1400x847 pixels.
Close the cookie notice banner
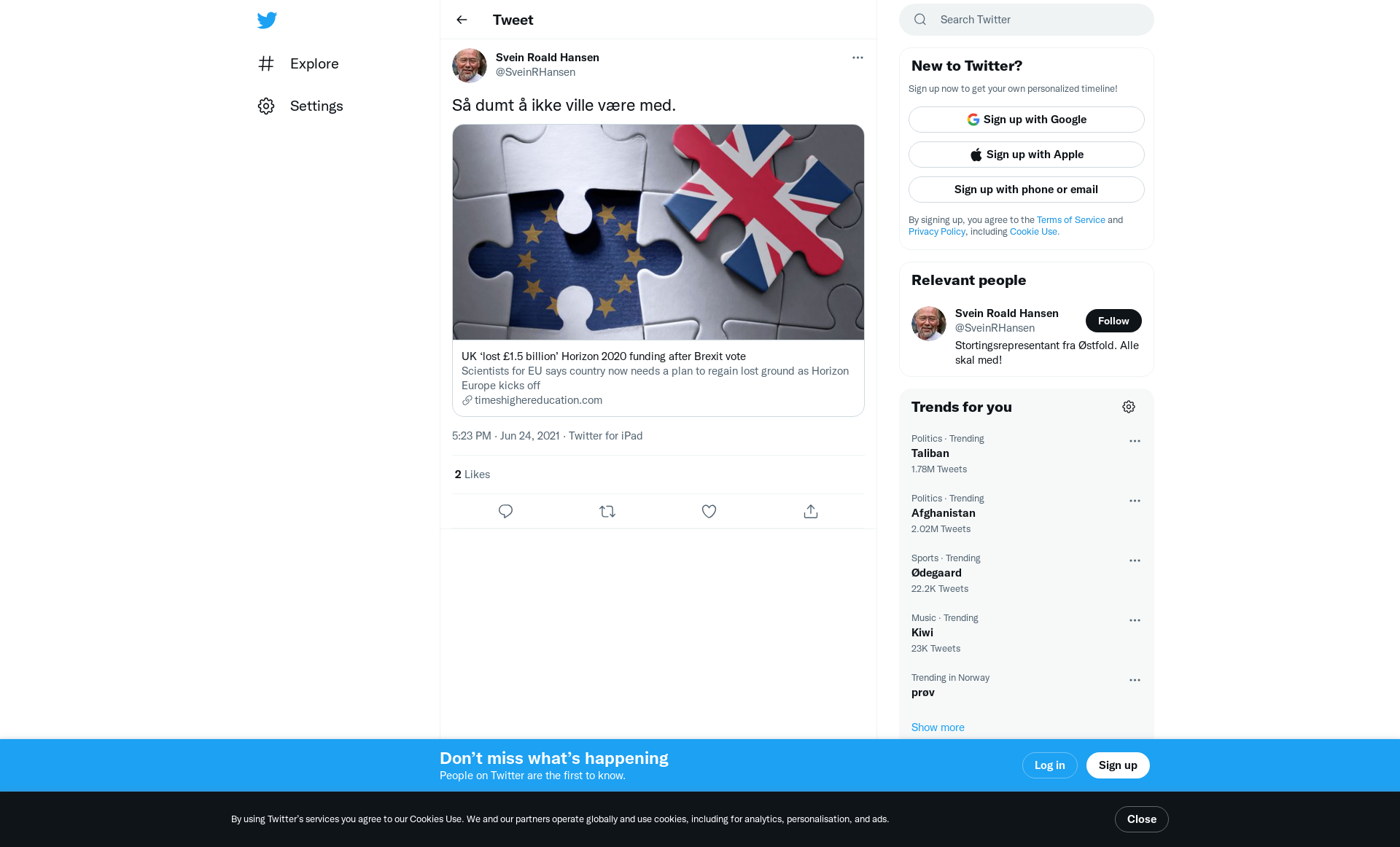[x=1141, y=819]
